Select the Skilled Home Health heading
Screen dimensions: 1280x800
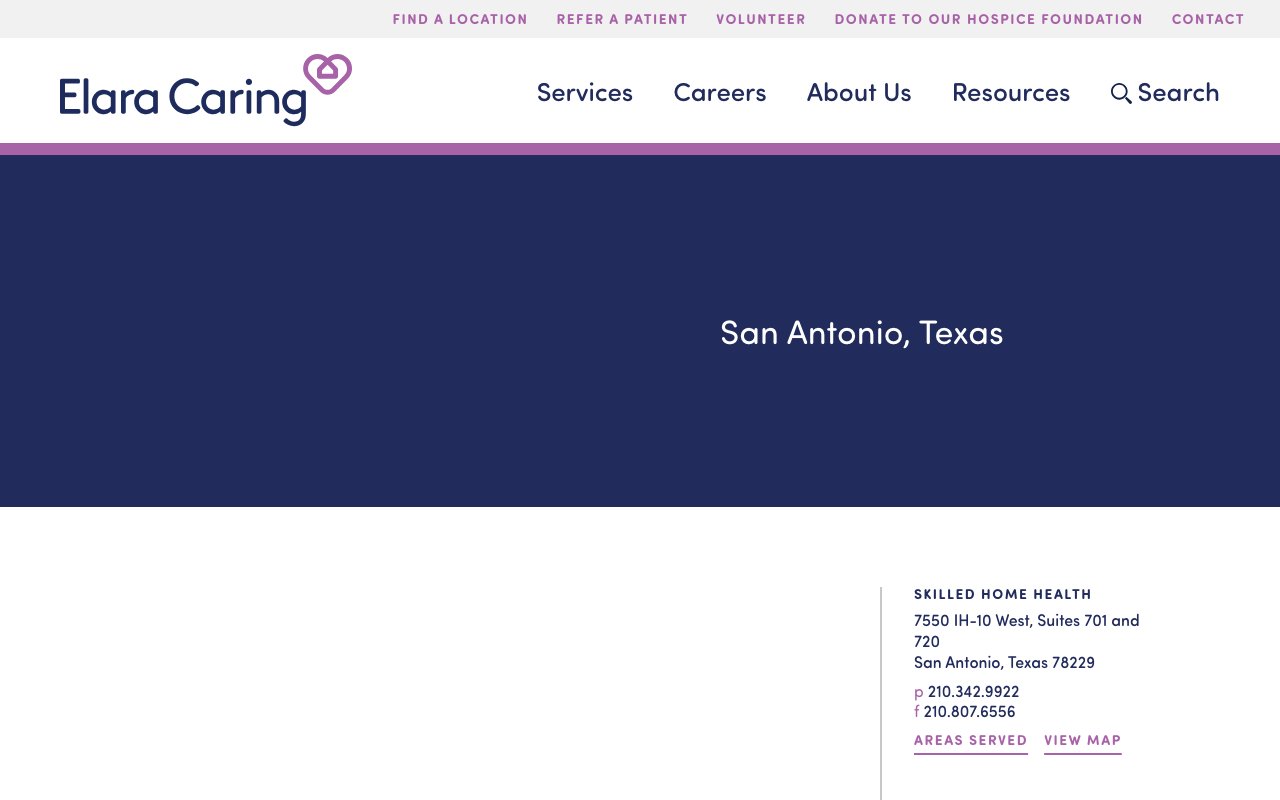pyautogui.click(x=1003, y=594)
